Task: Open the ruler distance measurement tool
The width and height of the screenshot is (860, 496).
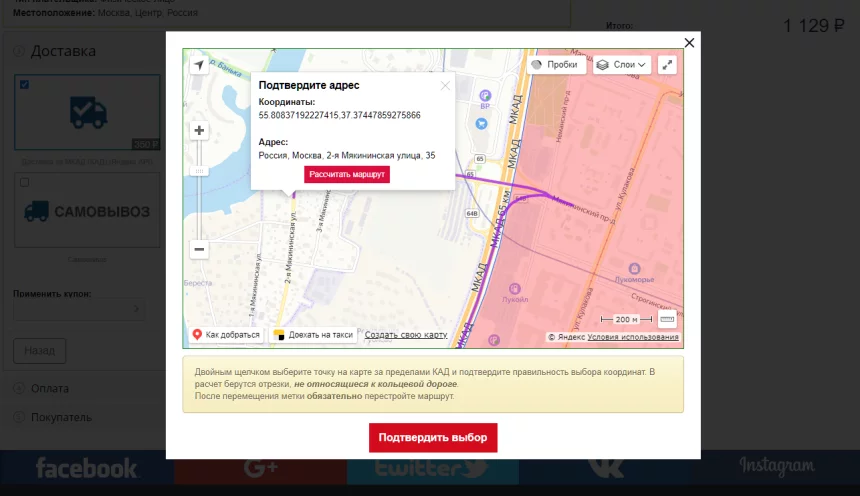Action: click(667, 319)
